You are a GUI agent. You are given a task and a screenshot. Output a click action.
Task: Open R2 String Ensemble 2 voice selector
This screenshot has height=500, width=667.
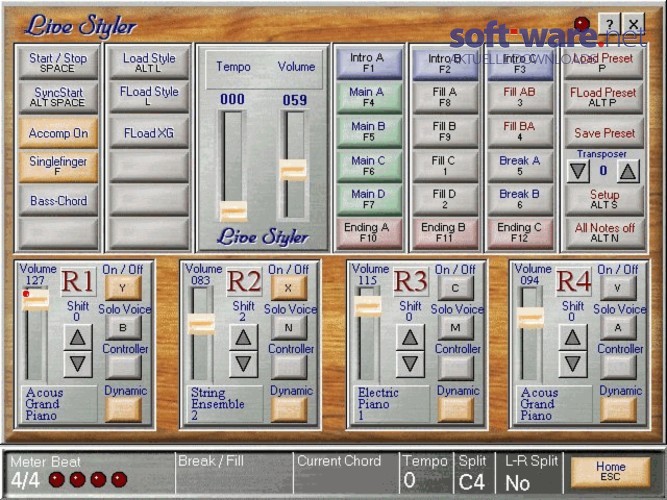(225, 404)
